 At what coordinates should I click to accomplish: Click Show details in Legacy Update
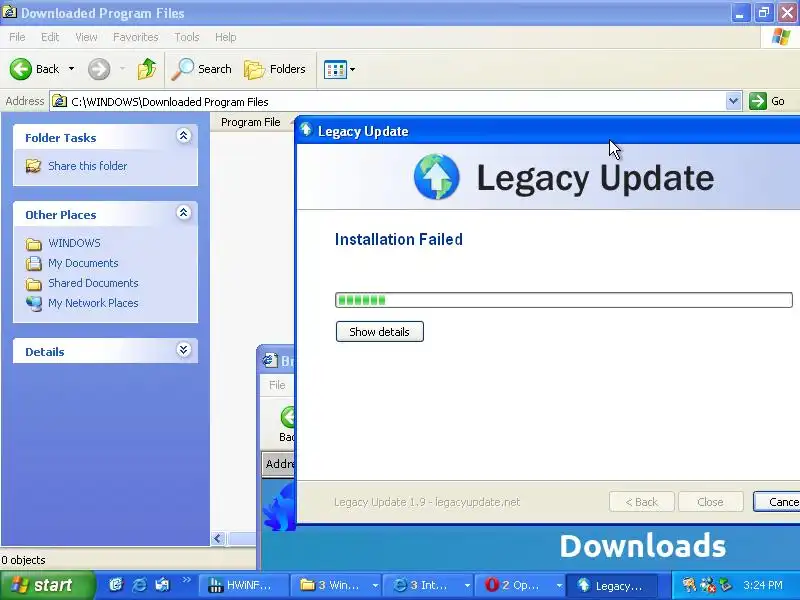click(380, 332)
